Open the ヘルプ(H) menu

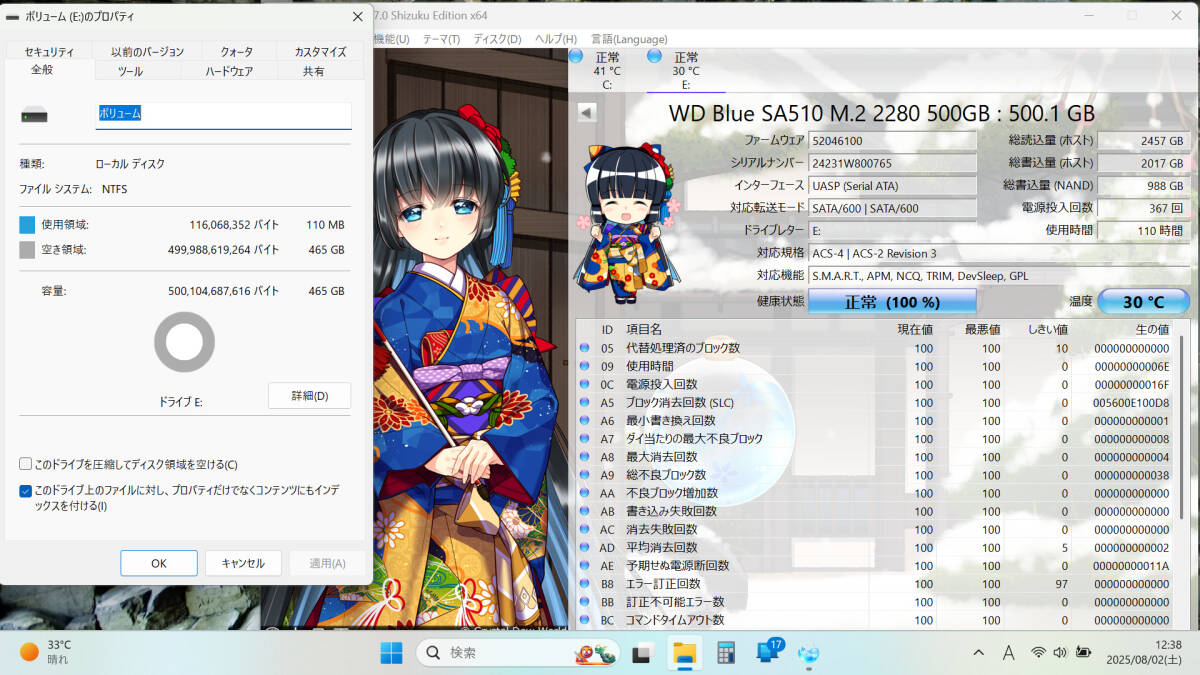tap(555, 39)
